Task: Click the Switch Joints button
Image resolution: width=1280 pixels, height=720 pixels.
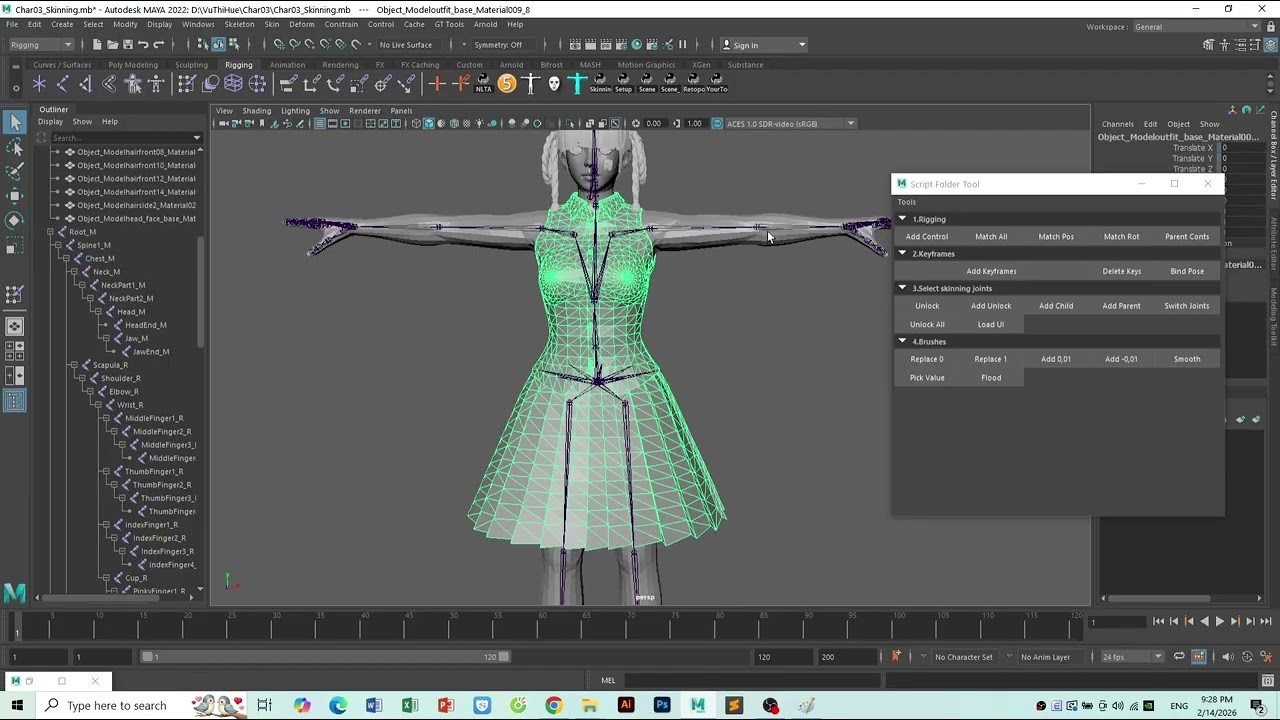Action: coord(1187,306)
